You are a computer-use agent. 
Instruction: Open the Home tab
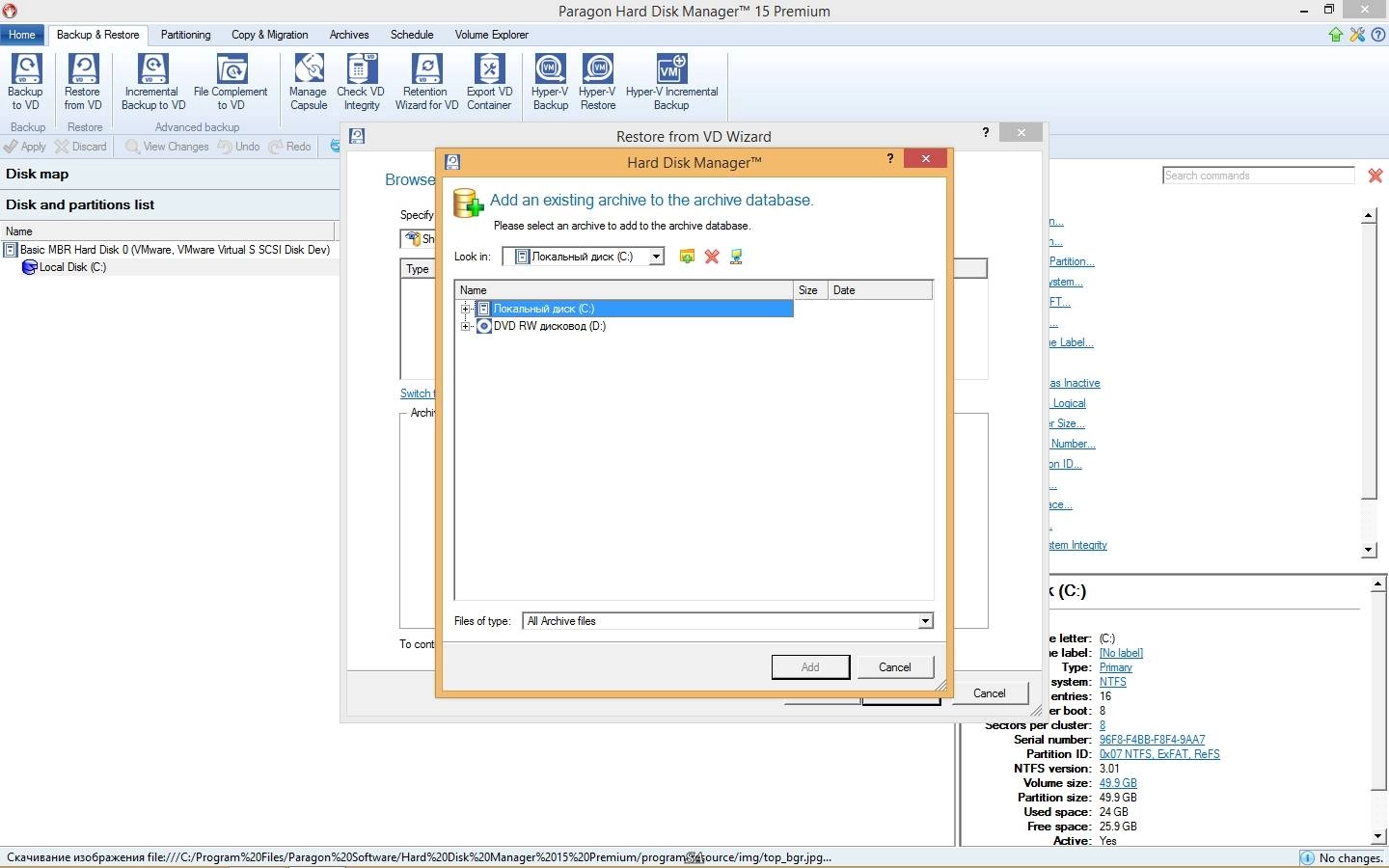point(21,35)
